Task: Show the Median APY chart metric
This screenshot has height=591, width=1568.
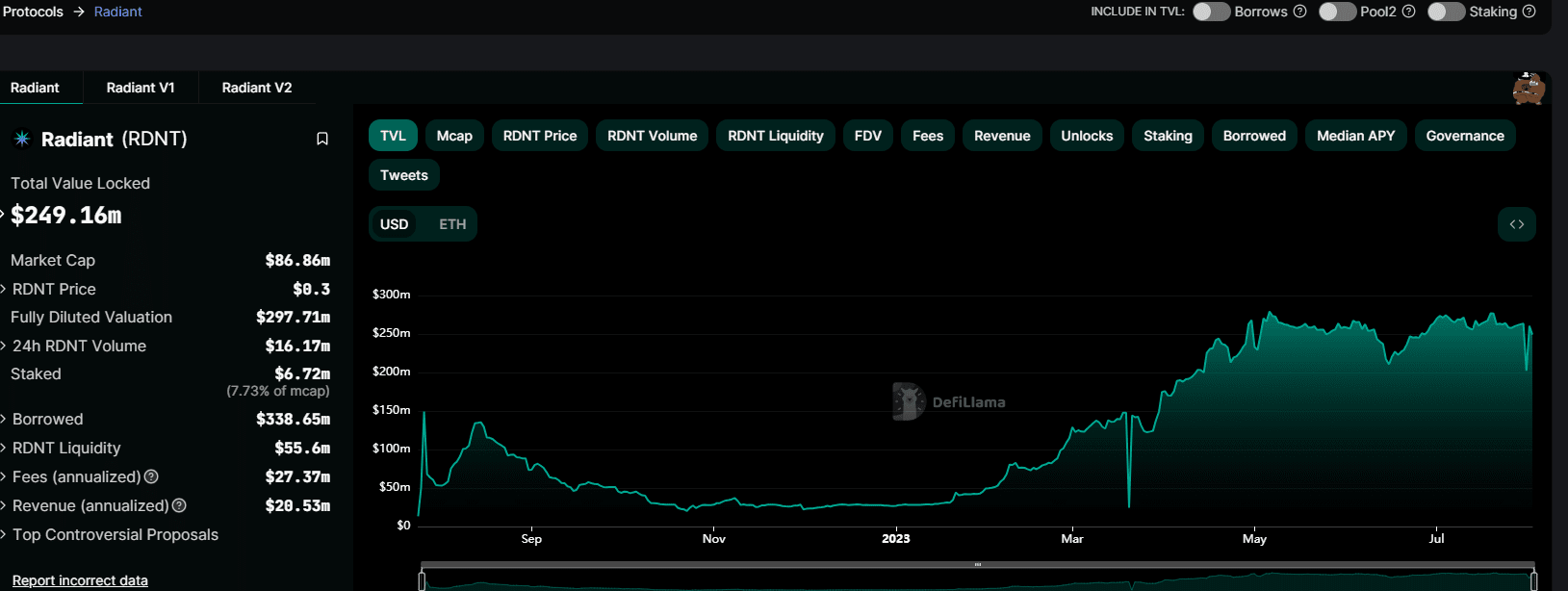Action: pos(1355,136)
